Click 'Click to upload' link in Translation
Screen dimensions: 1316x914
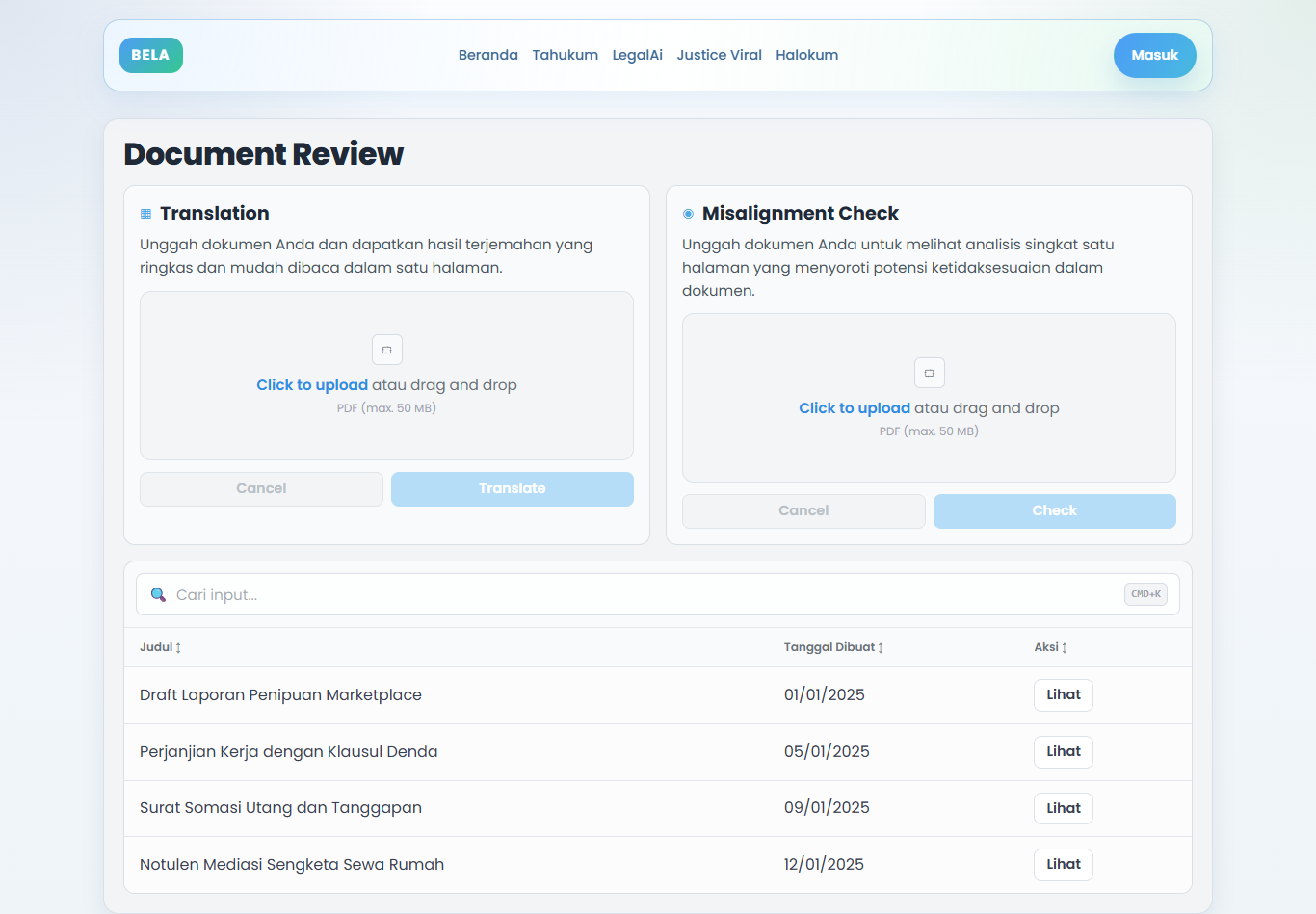[312, 385]
